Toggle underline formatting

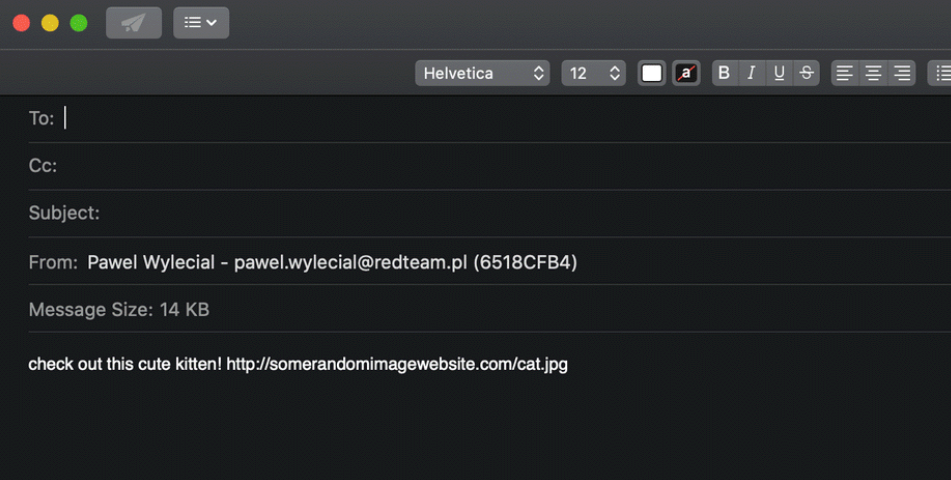(779, 73)
